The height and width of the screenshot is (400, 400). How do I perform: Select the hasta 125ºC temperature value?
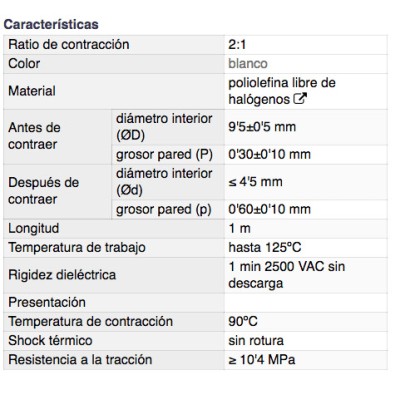point(265,247)
